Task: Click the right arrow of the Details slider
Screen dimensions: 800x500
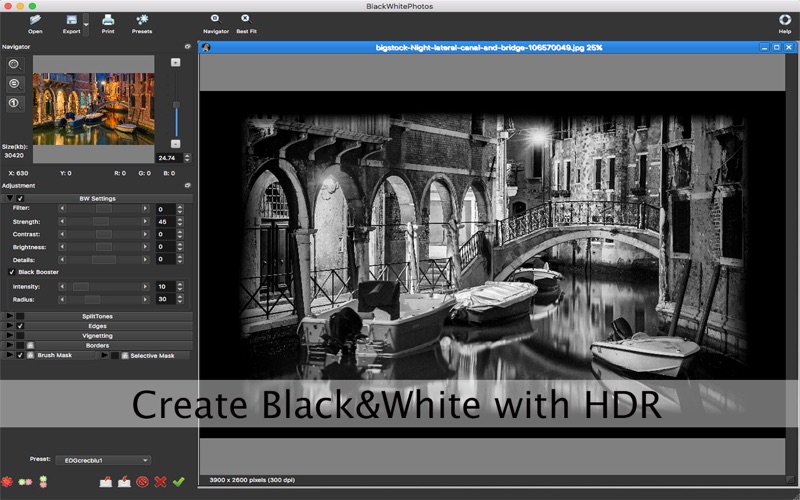Action: 145,260
